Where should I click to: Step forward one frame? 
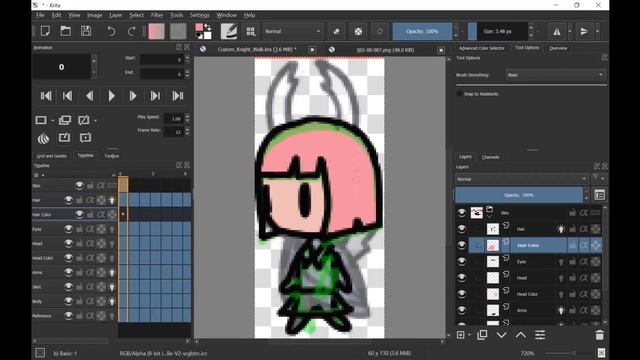point(133,96)
